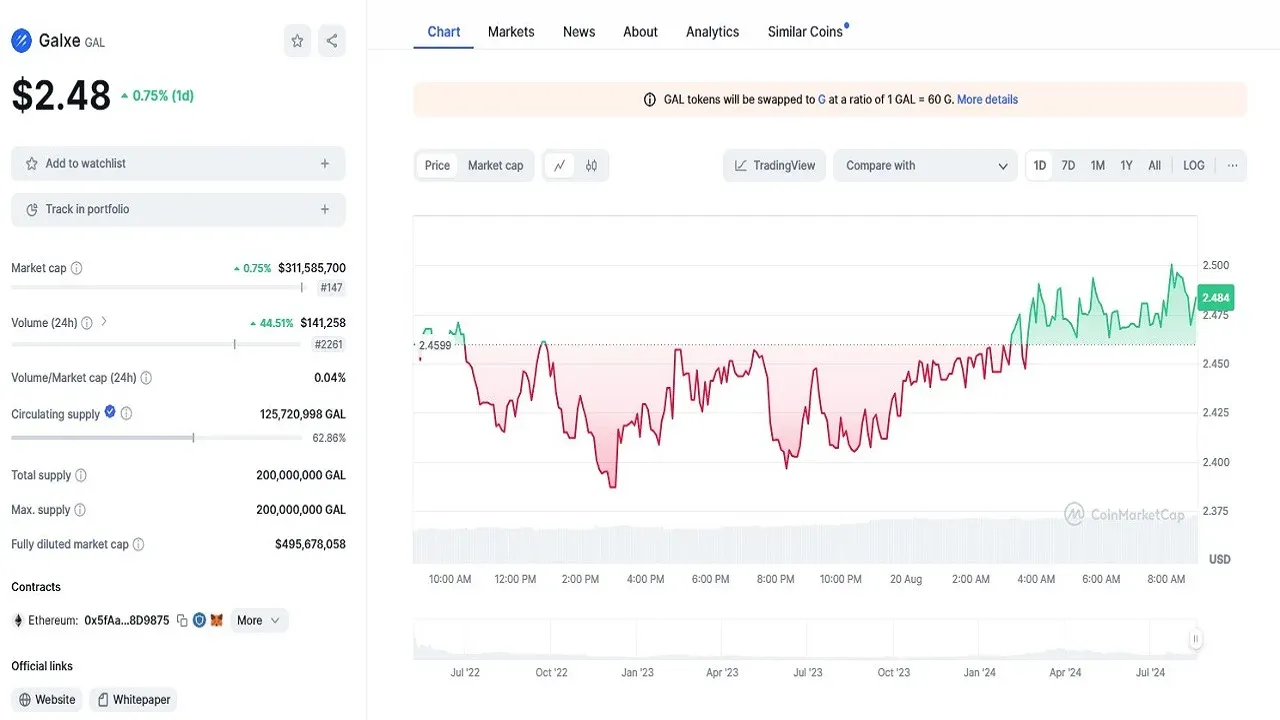Click the Track in portfolio button
Screen dimensions: 1280x720
pos(178,210)
